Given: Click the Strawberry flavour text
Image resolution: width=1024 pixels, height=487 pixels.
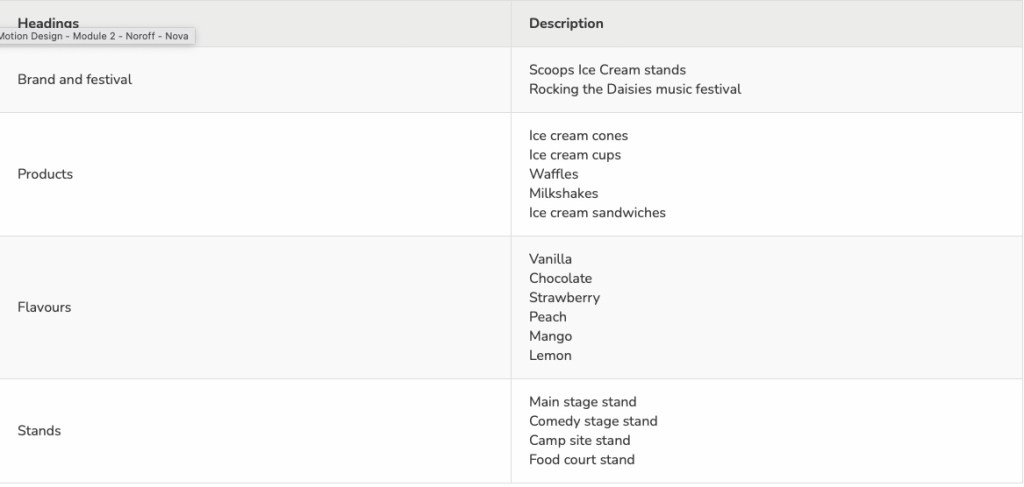Looking at the screenshot, I should [565, 297].
